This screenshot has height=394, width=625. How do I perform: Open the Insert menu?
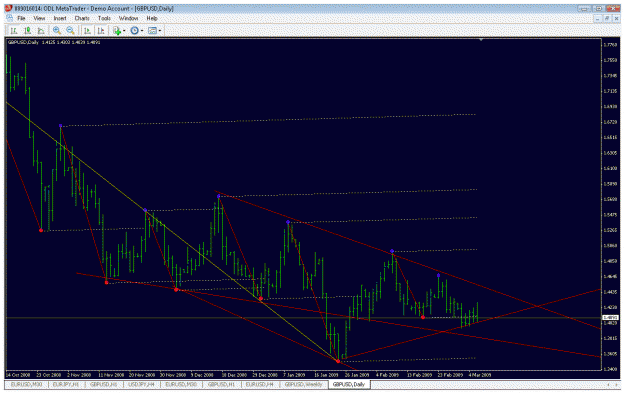pos(60,18)
